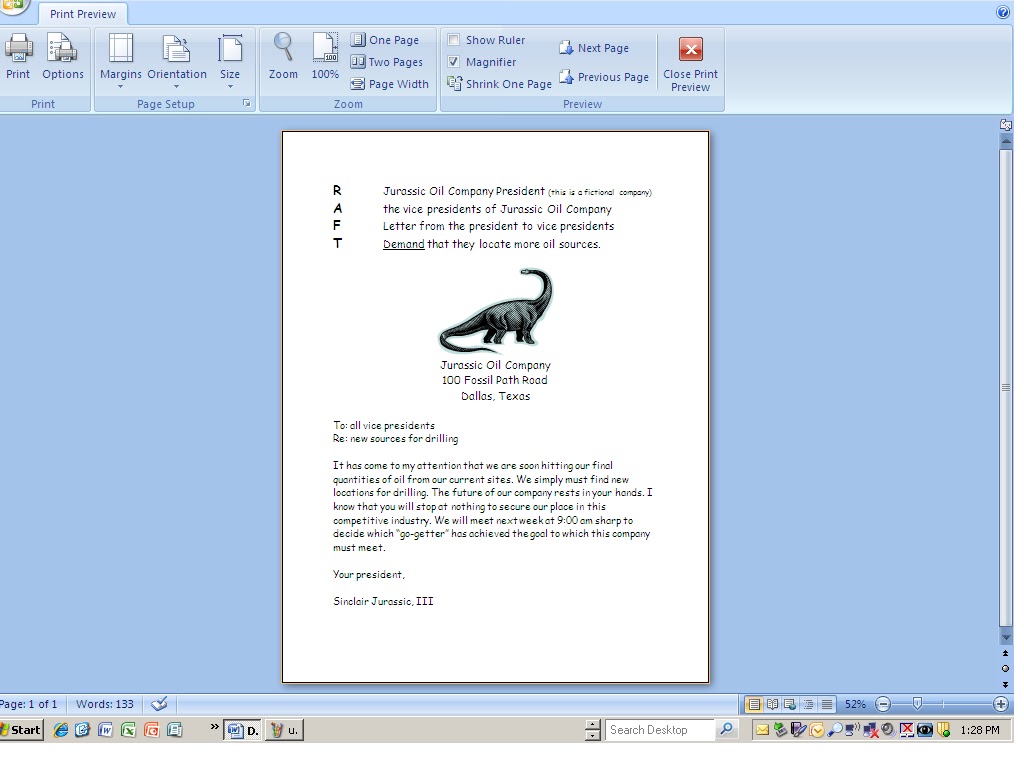Click the envelope mail tray icon
1024x768 pixels.
(x=762, y=730)
